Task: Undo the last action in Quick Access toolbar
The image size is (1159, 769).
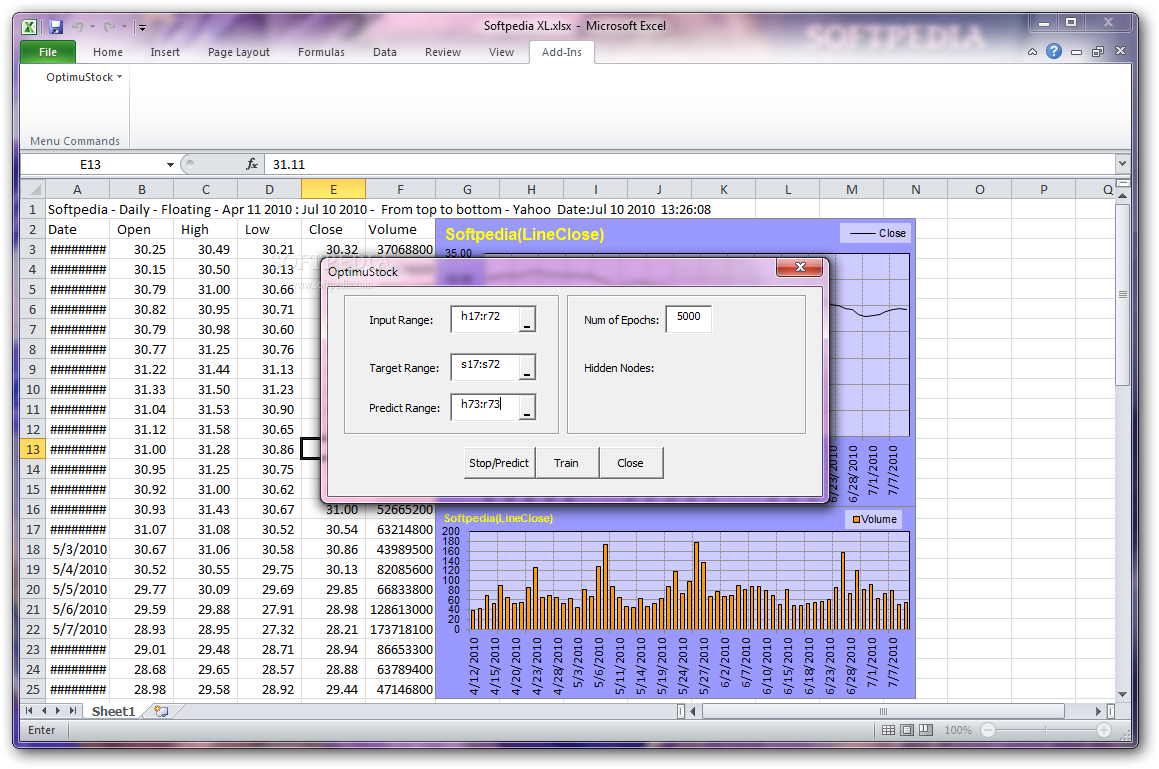Action: click(78, 27)
